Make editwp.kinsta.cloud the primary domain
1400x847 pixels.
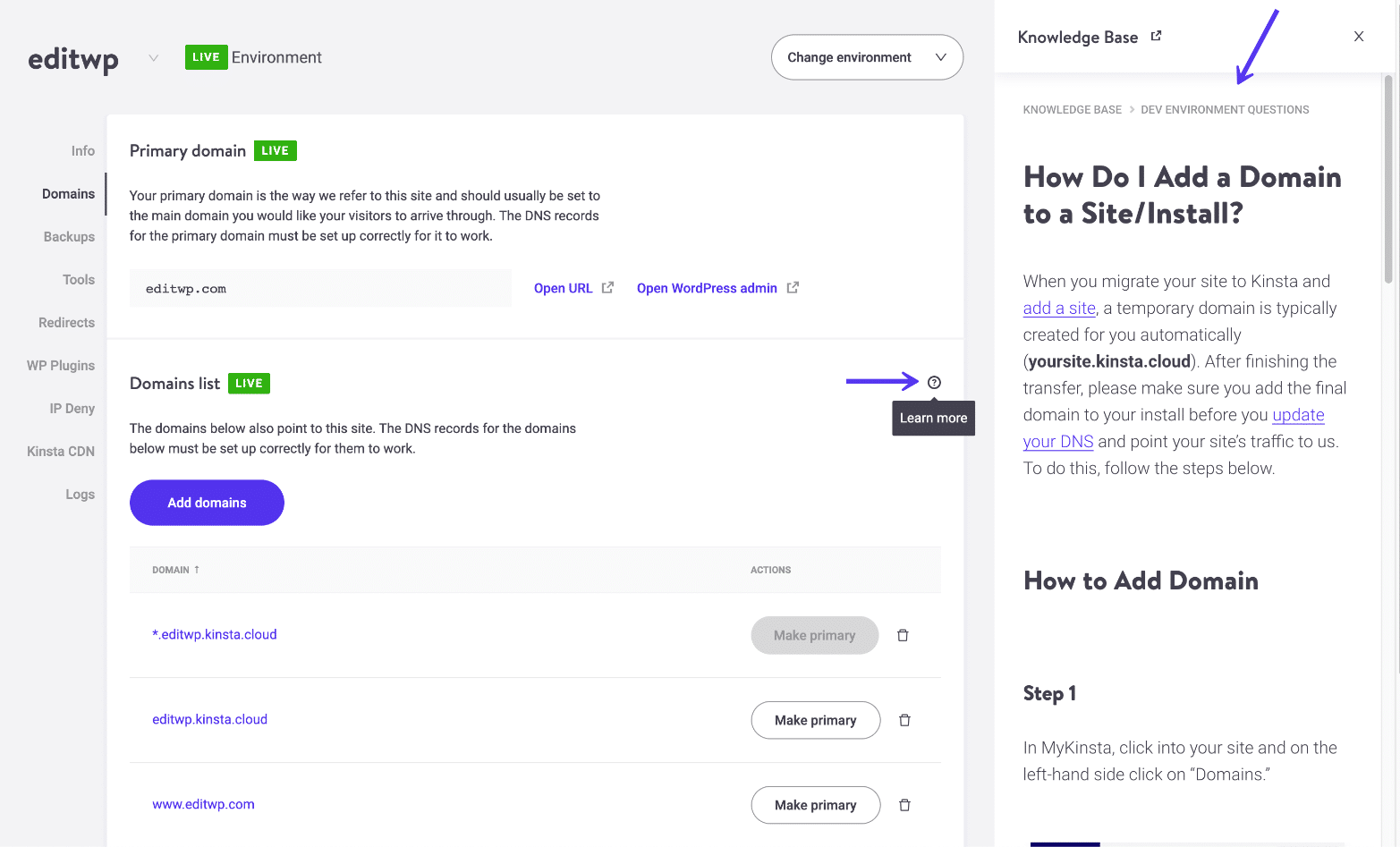coord(815,720)
